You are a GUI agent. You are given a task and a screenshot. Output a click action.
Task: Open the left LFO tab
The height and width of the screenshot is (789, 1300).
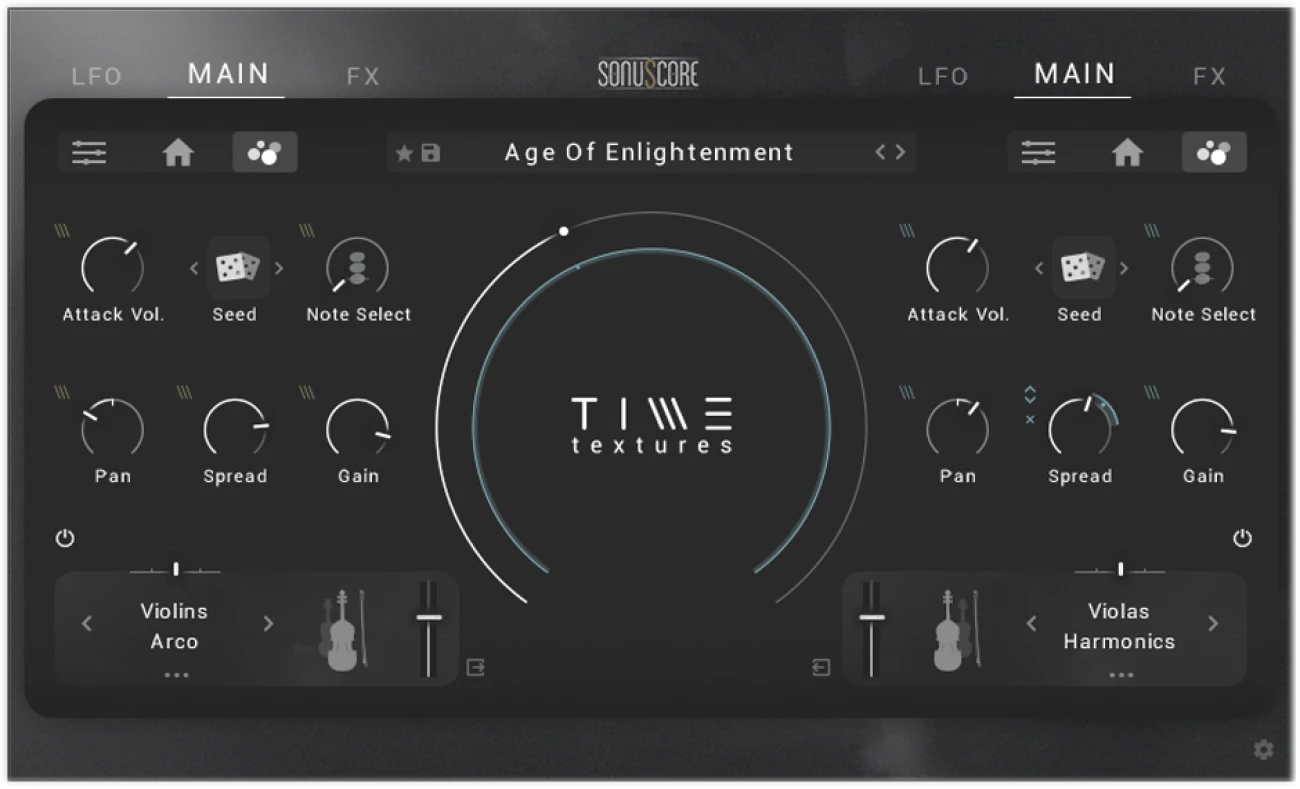click(x=97, y=77)
